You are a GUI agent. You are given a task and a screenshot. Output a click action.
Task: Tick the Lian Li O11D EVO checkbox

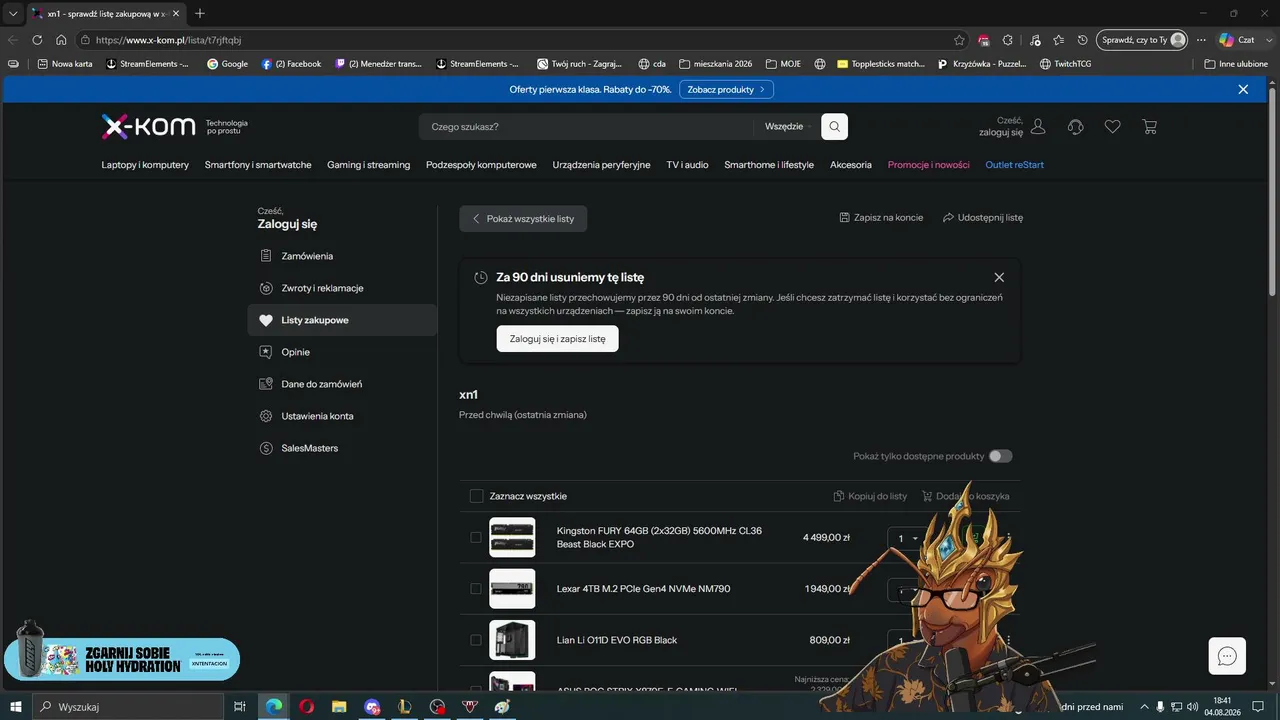pyautogui.click(x=476, y=640)
